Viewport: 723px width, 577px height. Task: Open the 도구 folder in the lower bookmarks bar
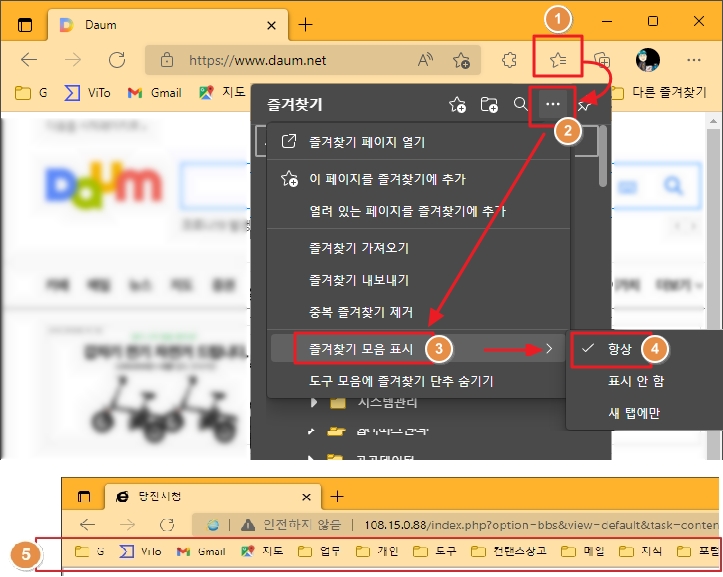[x=434, y=551]
